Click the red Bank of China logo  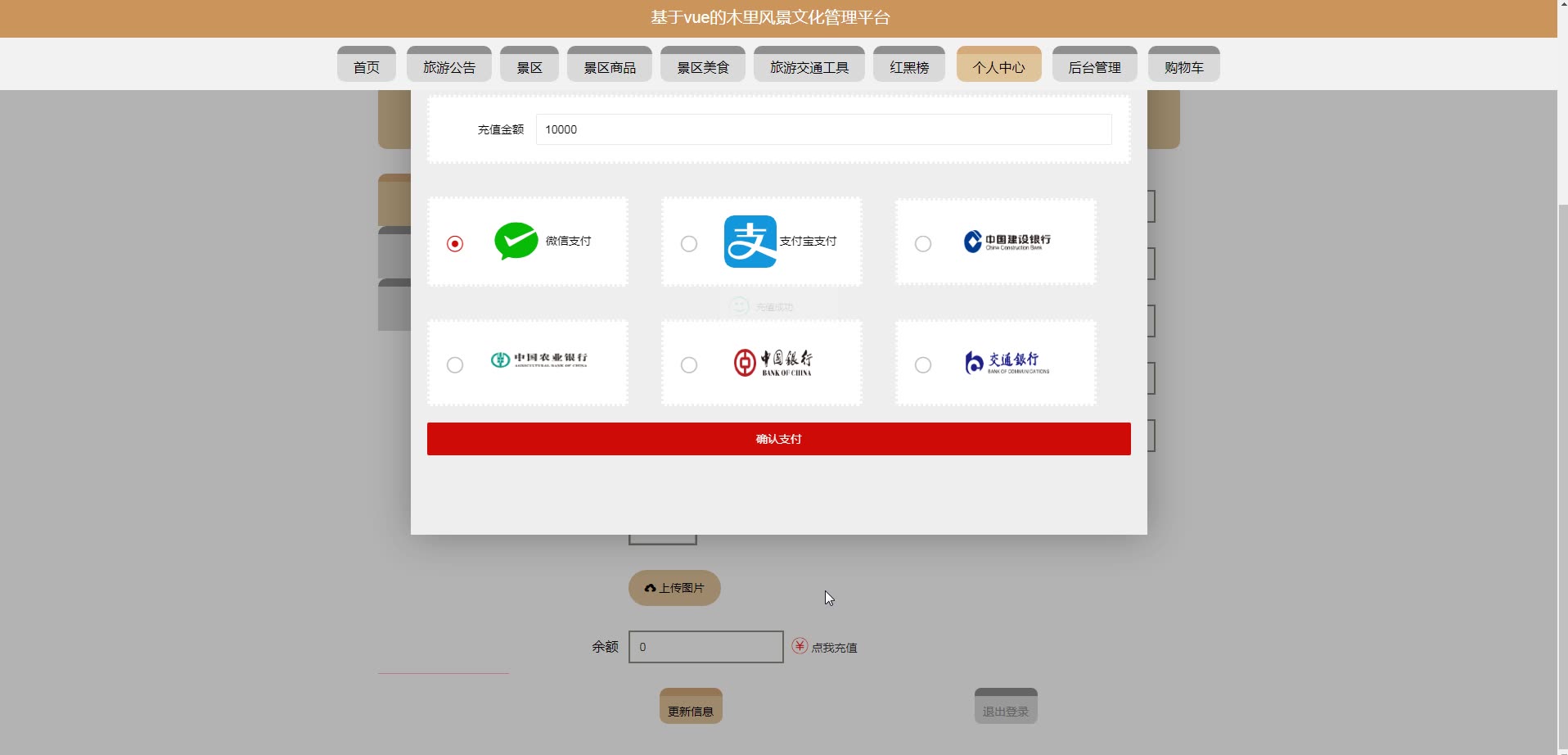pos(773,362)
